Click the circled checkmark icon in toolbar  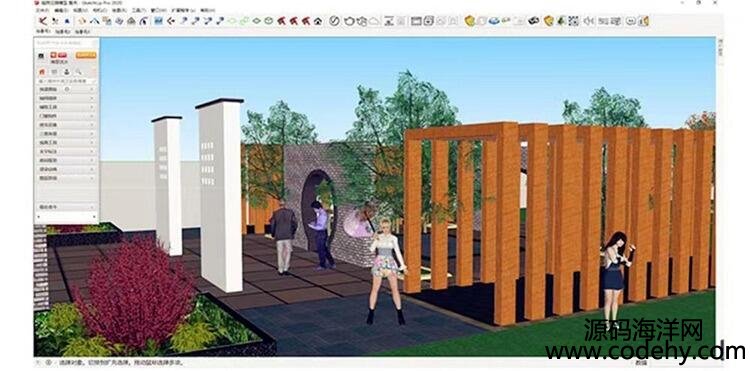click(335, 21)
